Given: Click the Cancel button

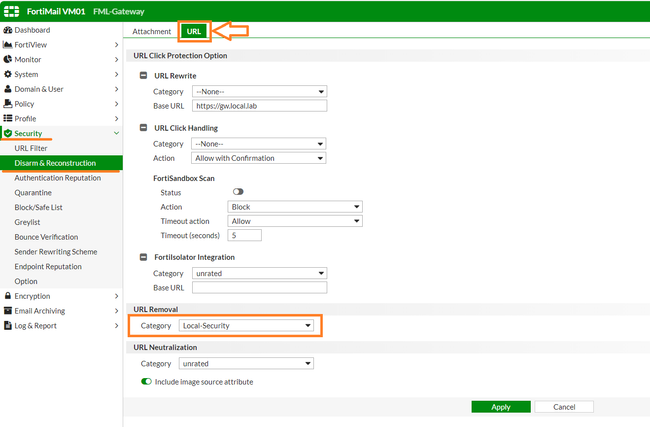Looking at the screenshot, I should point(563,407).
